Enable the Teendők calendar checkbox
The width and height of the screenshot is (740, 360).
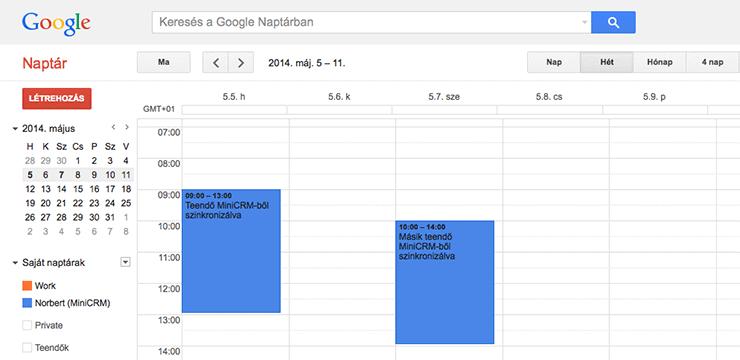click(27, 348)
